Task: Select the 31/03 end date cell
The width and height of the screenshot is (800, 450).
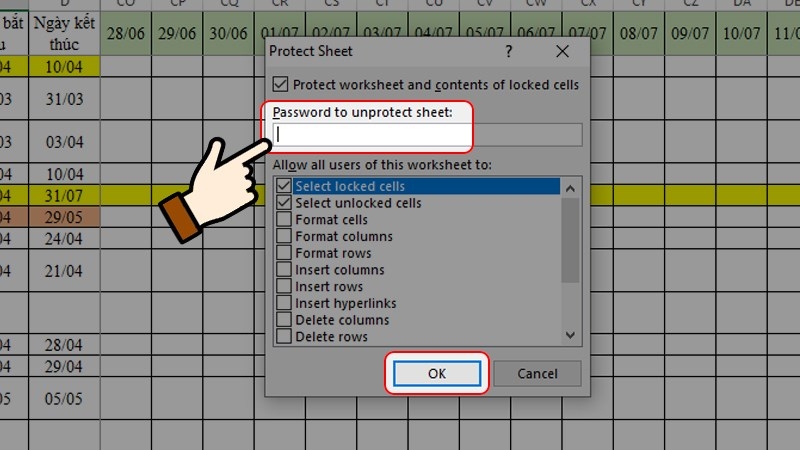Action: tap(64, 98)
